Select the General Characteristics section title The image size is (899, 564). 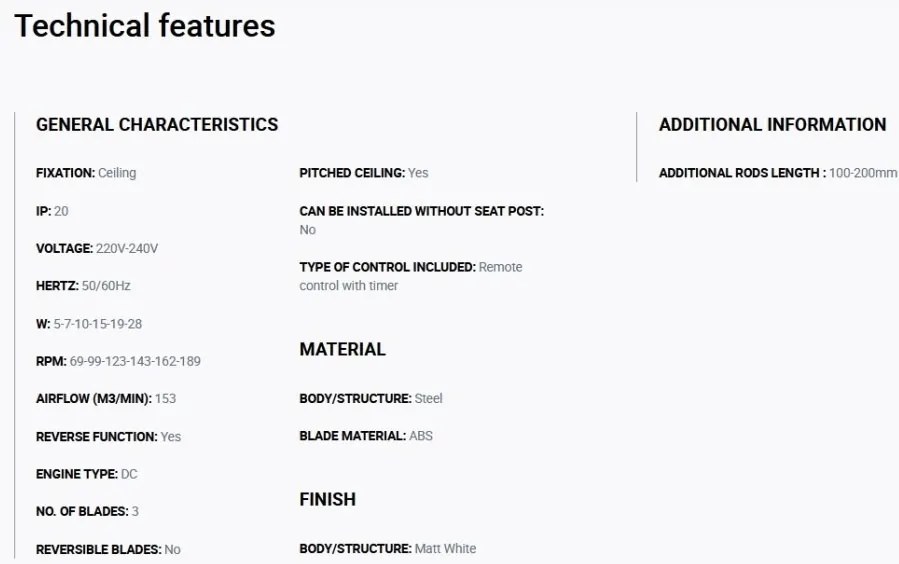[x=157, y=124]
